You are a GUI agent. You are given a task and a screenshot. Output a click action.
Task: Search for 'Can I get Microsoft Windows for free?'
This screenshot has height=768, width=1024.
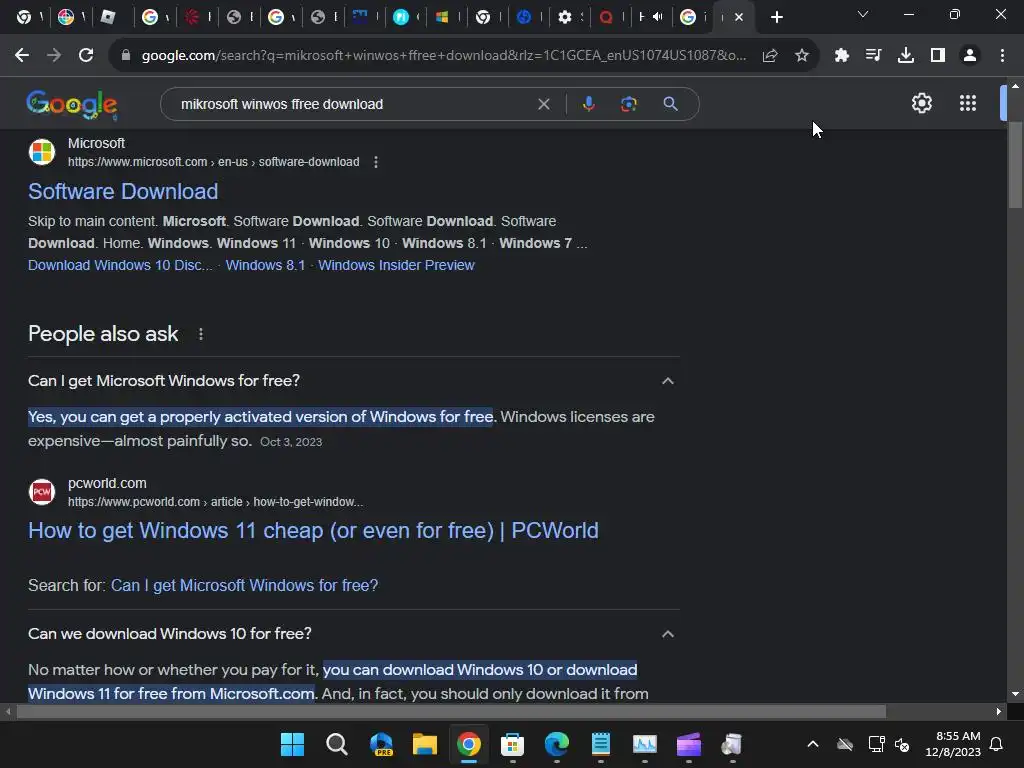244,585
